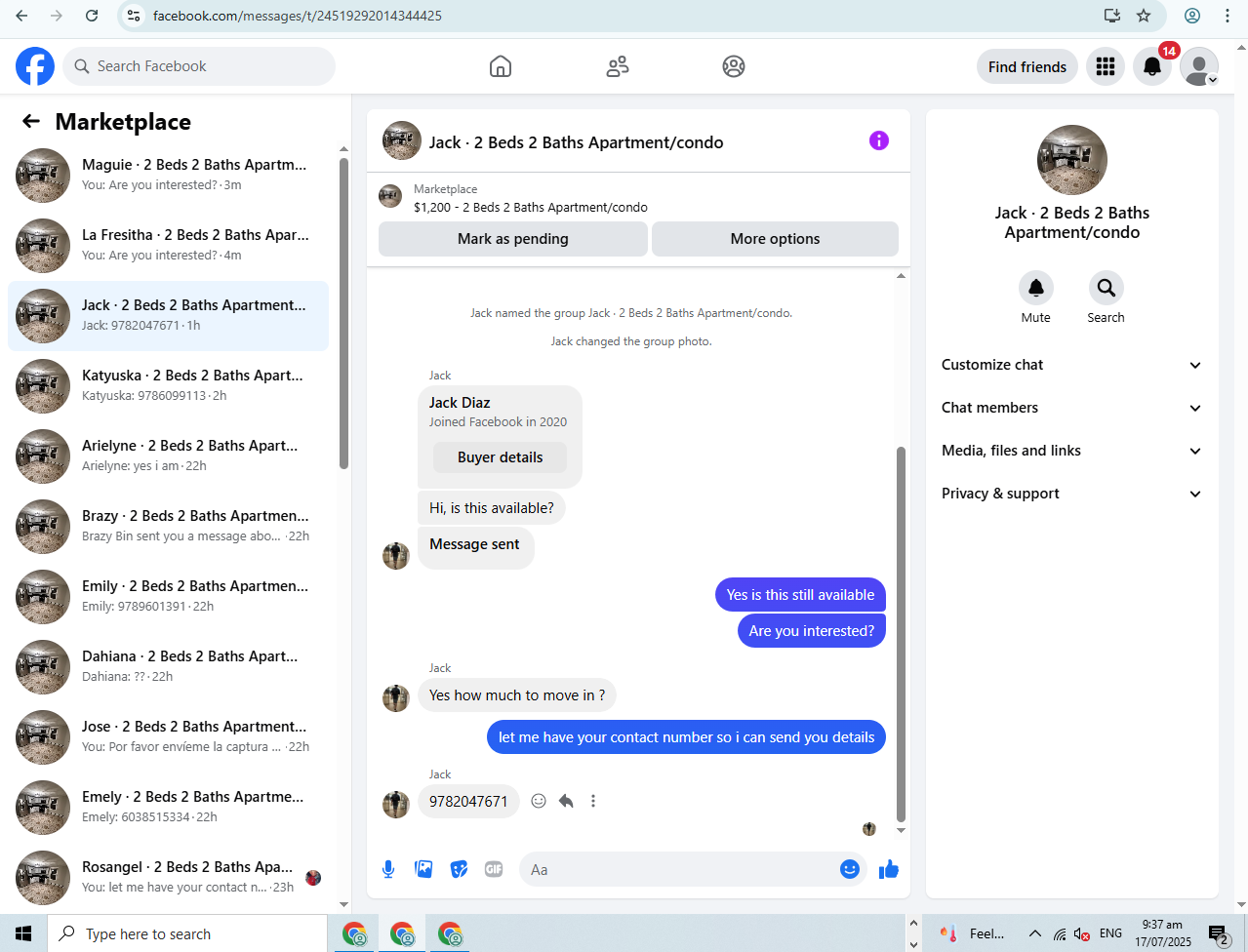The image size is (1248, 952).
Task: Open Jose conversation
Action: click(168, 737)
